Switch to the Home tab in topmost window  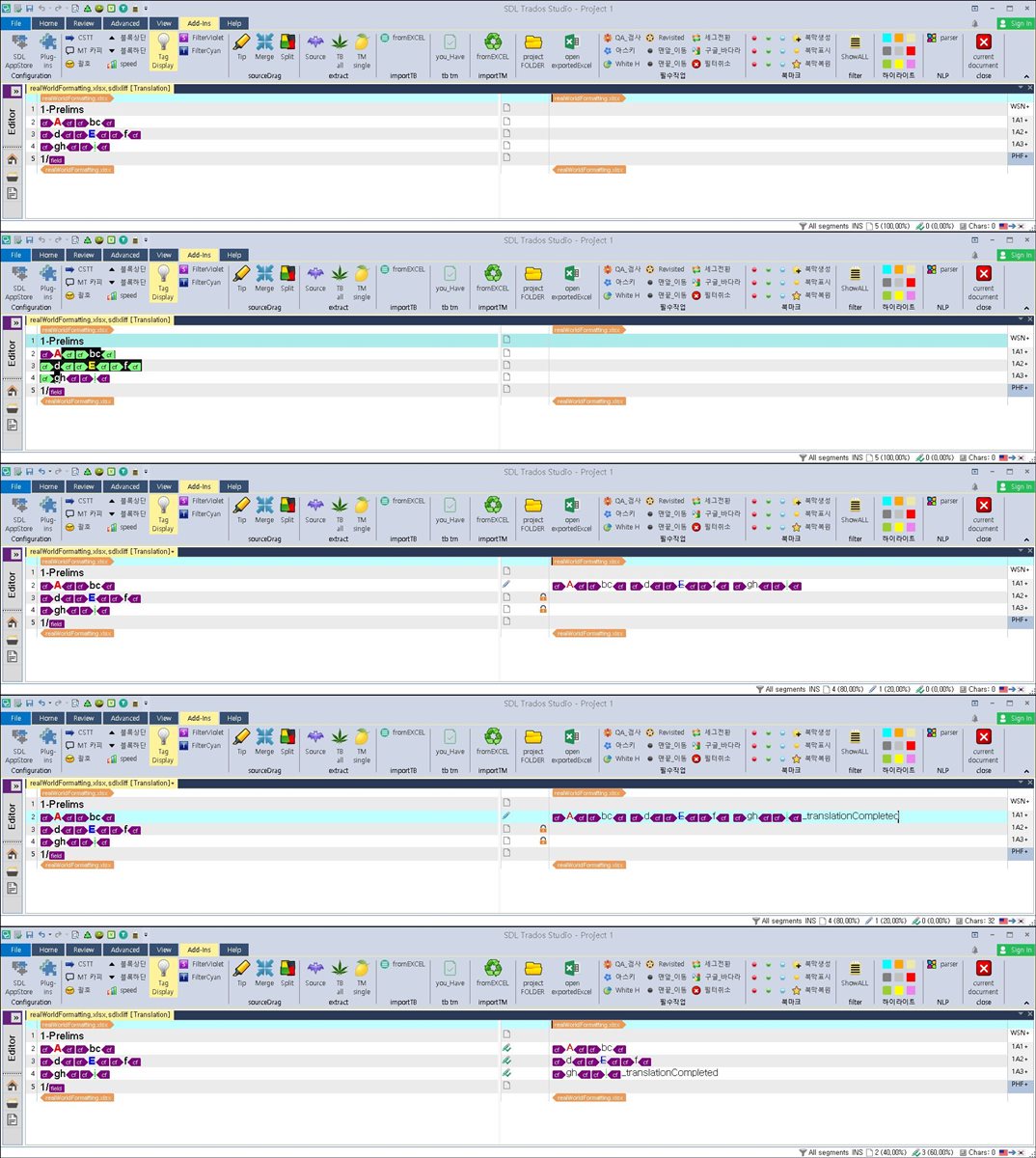[x=48, y=23]
